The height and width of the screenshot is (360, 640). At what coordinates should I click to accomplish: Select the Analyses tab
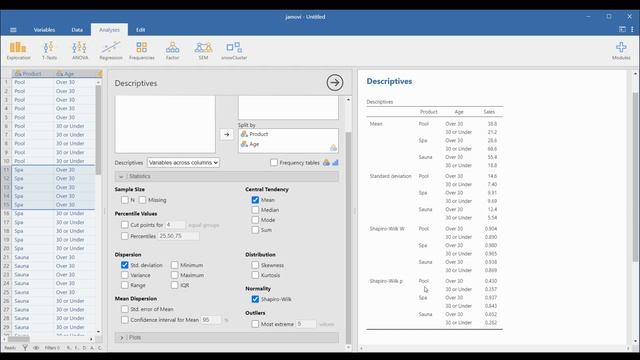pos(109,30)
